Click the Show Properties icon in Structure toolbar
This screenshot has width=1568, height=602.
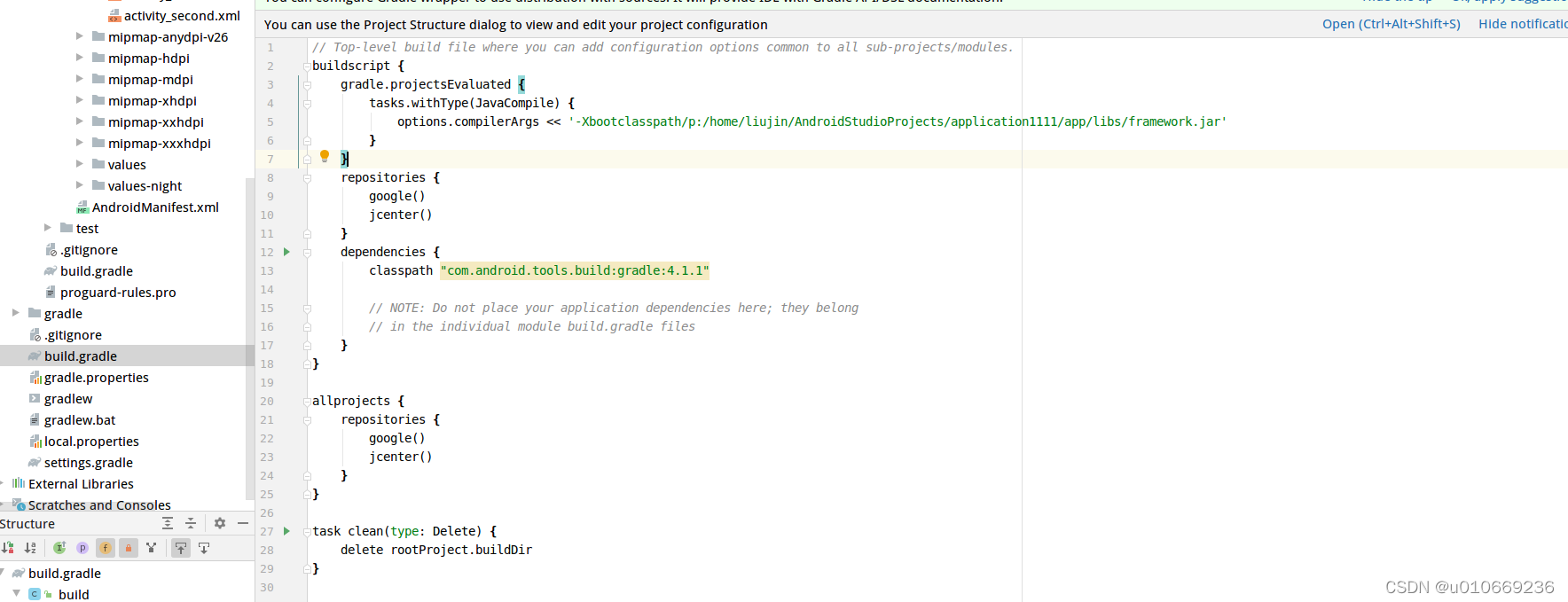(x=82, y=548)
